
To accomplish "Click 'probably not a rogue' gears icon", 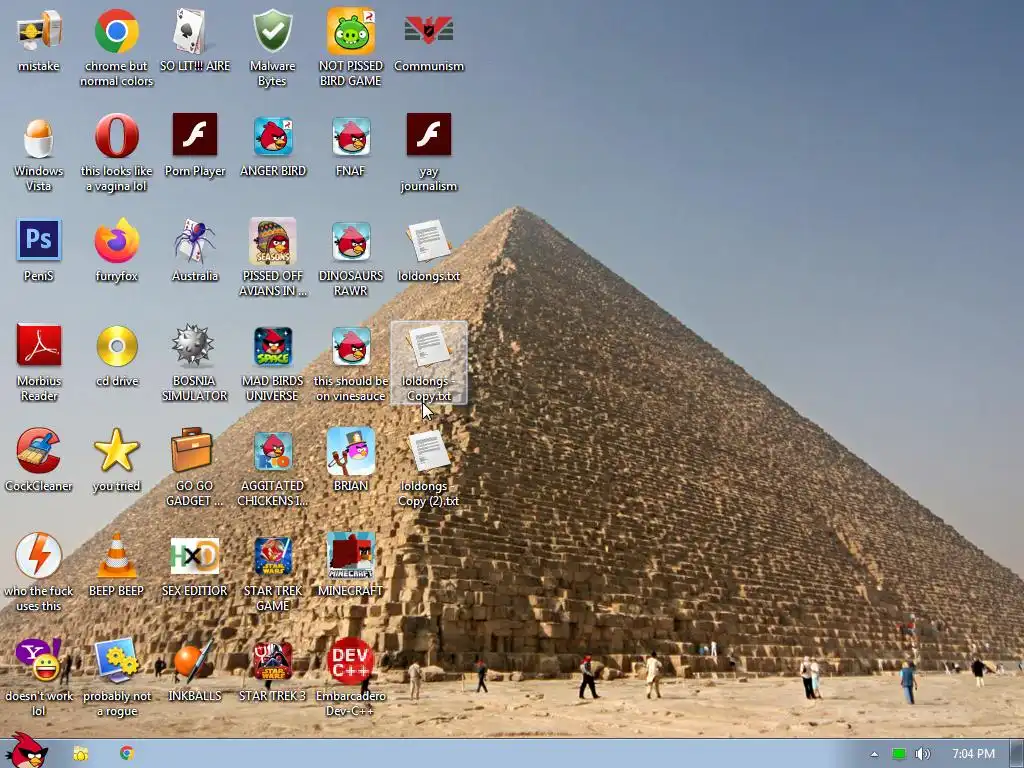I will pyautogui.click(x=116, y=660).
